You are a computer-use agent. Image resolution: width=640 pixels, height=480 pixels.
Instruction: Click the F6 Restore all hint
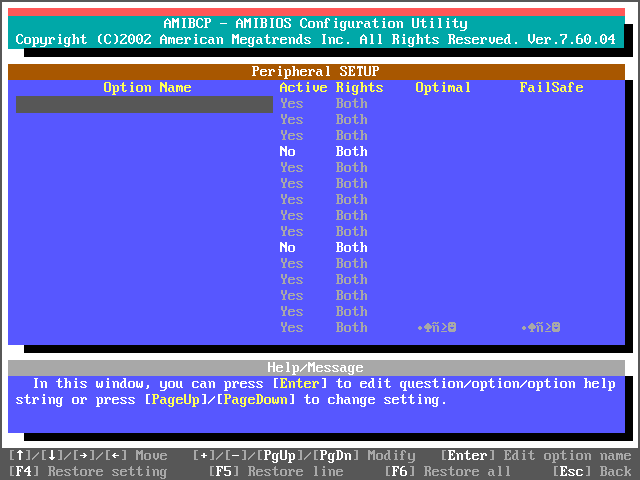tap(447, 472)
